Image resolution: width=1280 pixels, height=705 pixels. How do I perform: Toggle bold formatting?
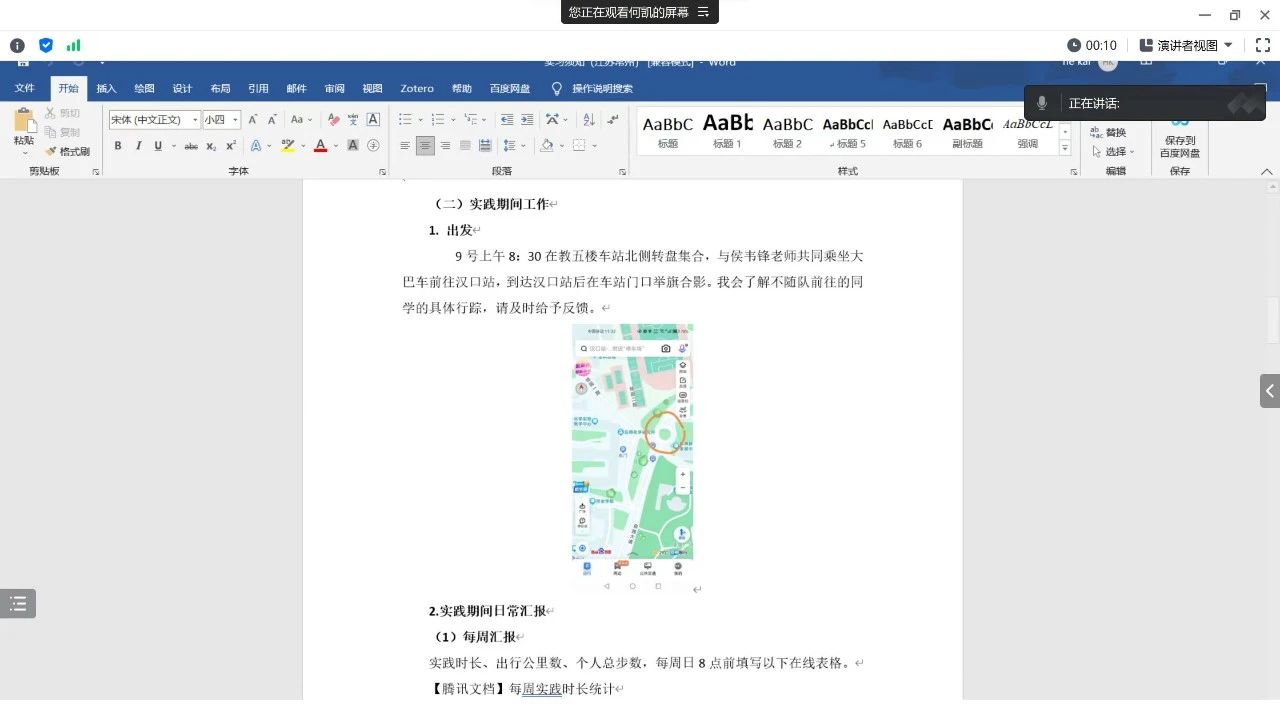(x=117, y=146)
